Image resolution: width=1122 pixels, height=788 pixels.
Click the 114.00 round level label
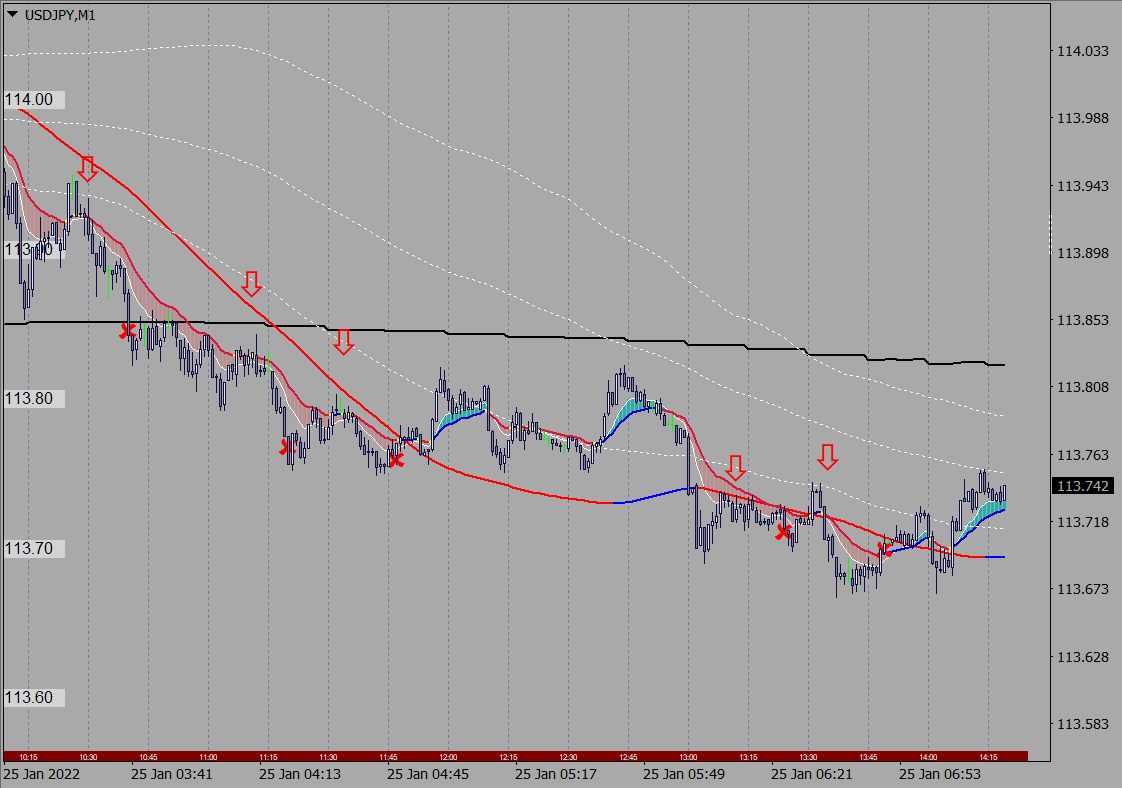click(x=34, y=99)
